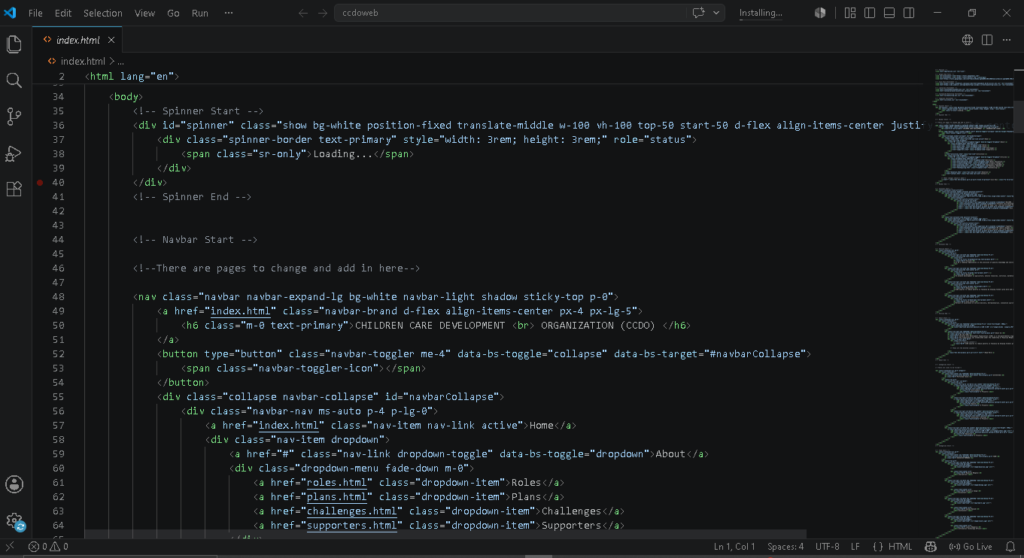Change file encoding UTF-8
Screen dimensions: 1024x558
(x=827, y=547)
